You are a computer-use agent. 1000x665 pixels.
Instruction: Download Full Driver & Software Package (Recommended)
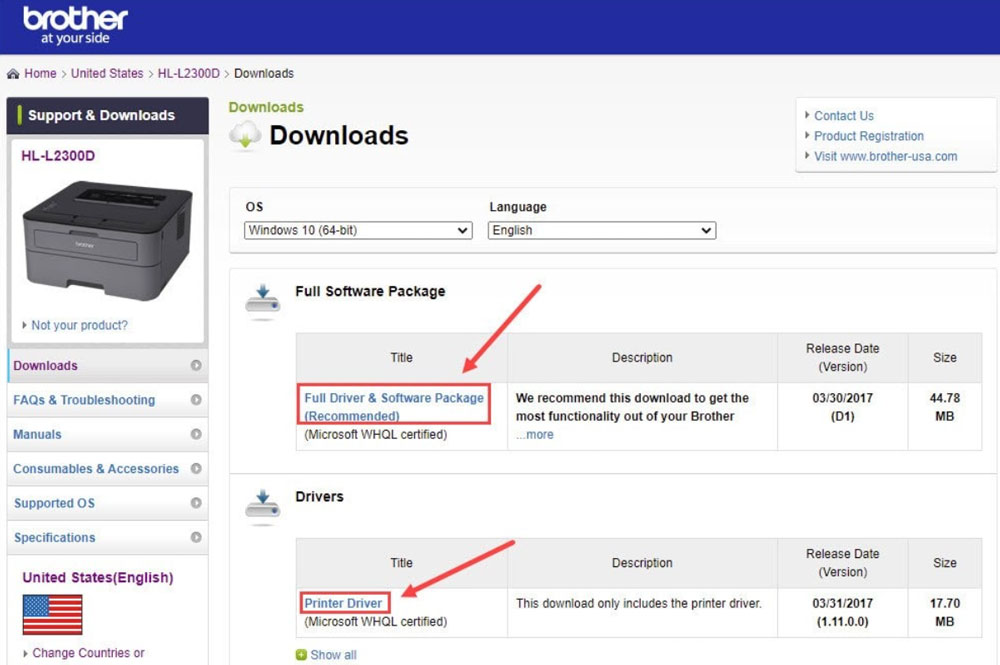(x=393, y=406)
